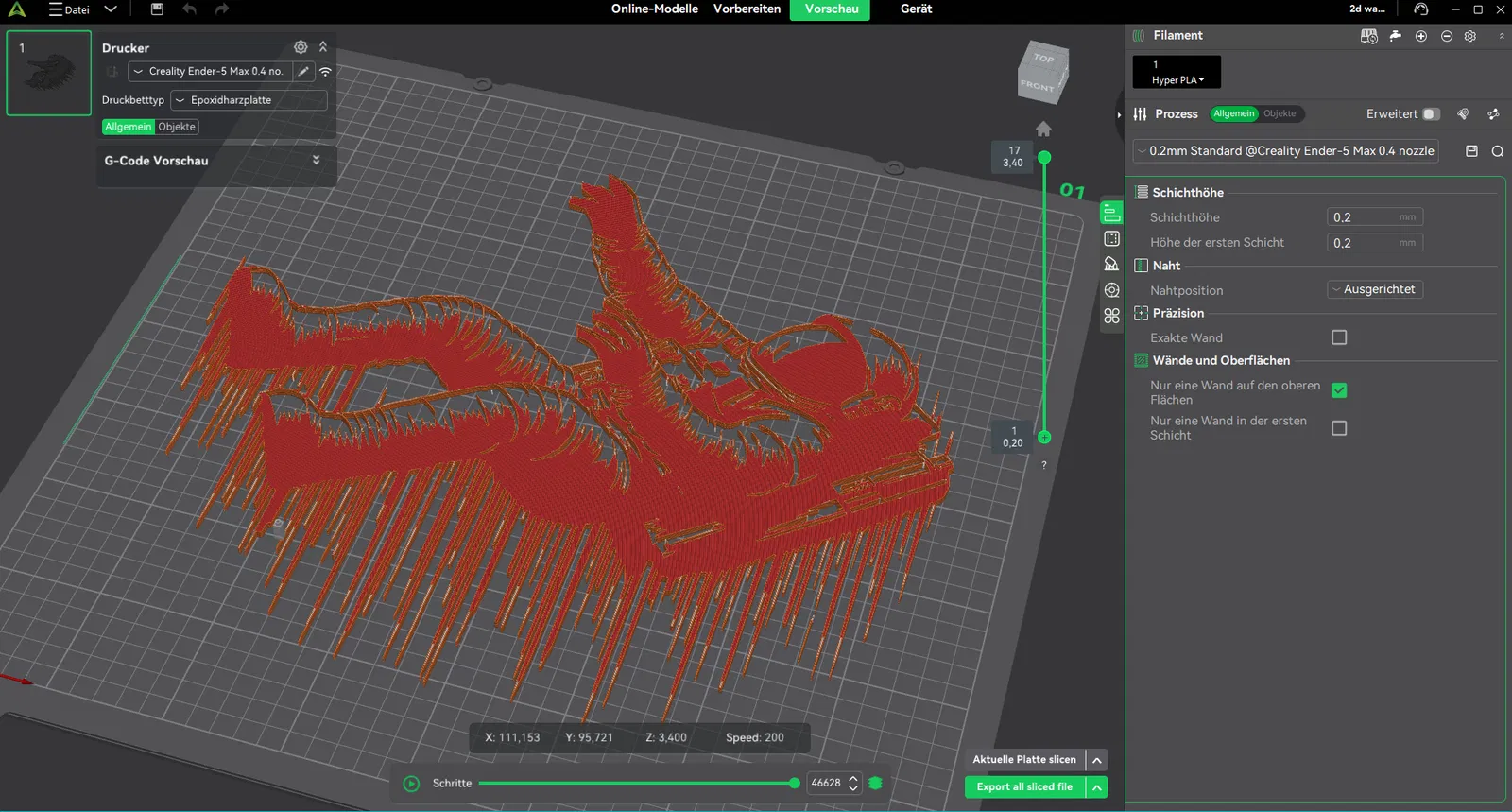Edit printer preset with the pencil icon

303,72
